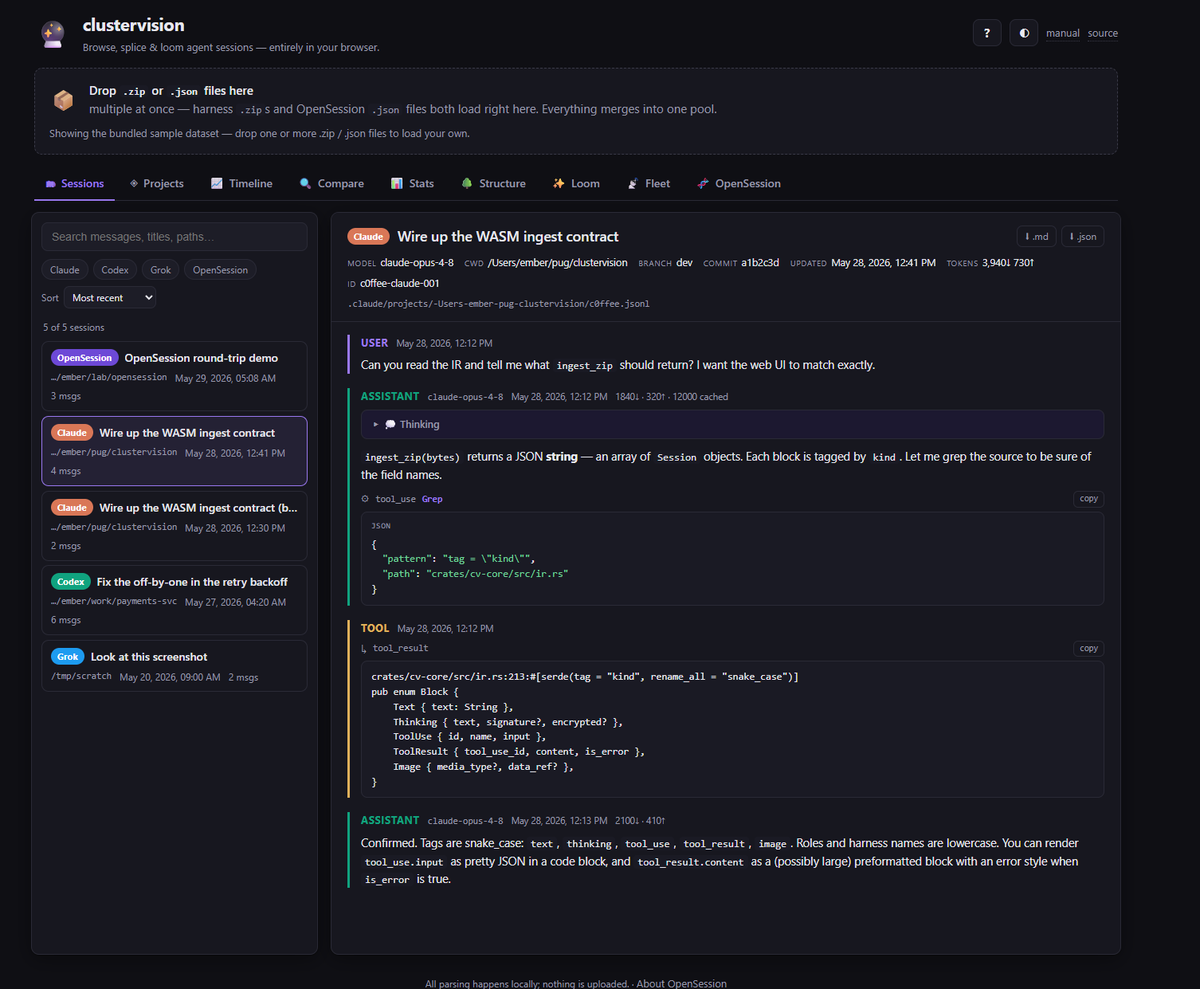Click the Grok badge in session list

tap(68, 657)
